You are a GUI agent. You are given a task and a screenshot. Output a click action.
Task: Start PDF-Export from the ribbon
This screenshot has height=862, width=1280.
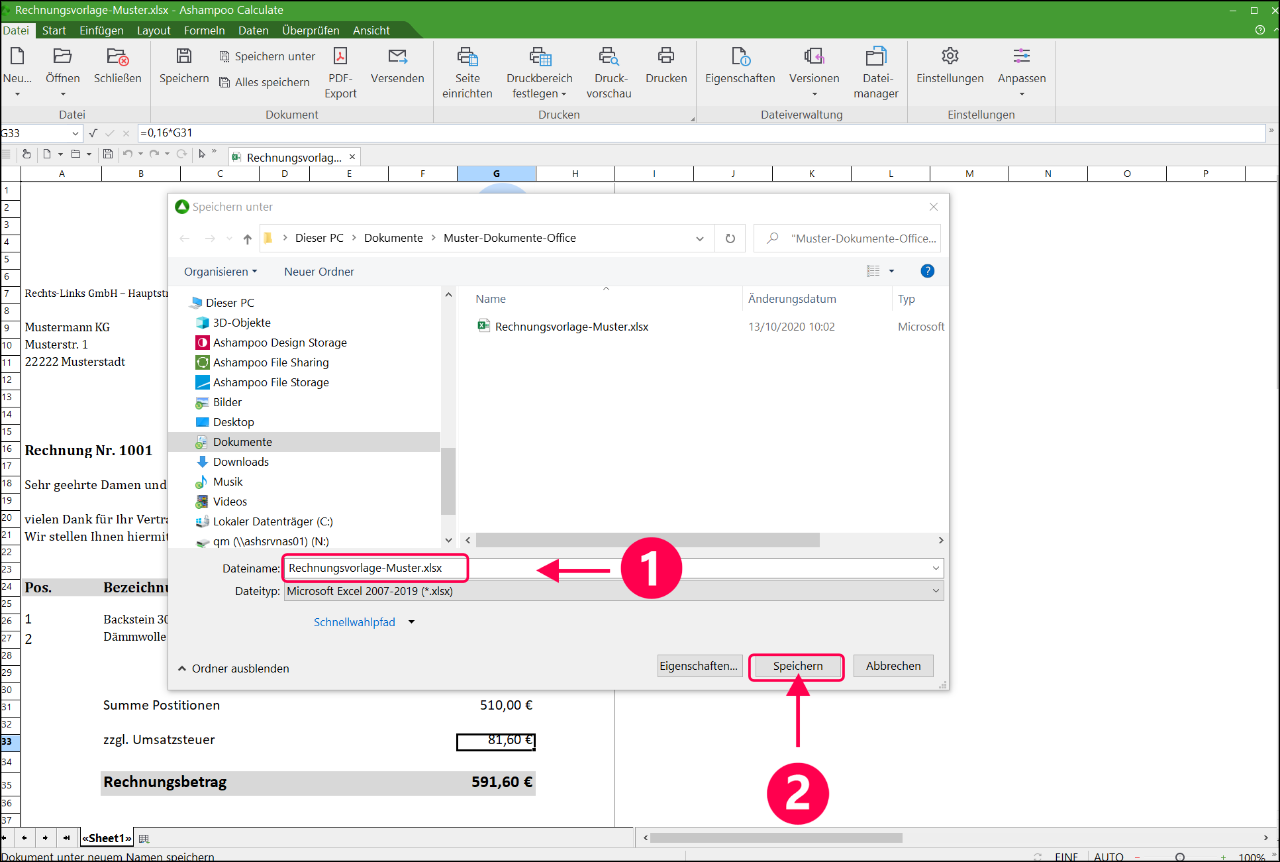[x=340, y=72]
